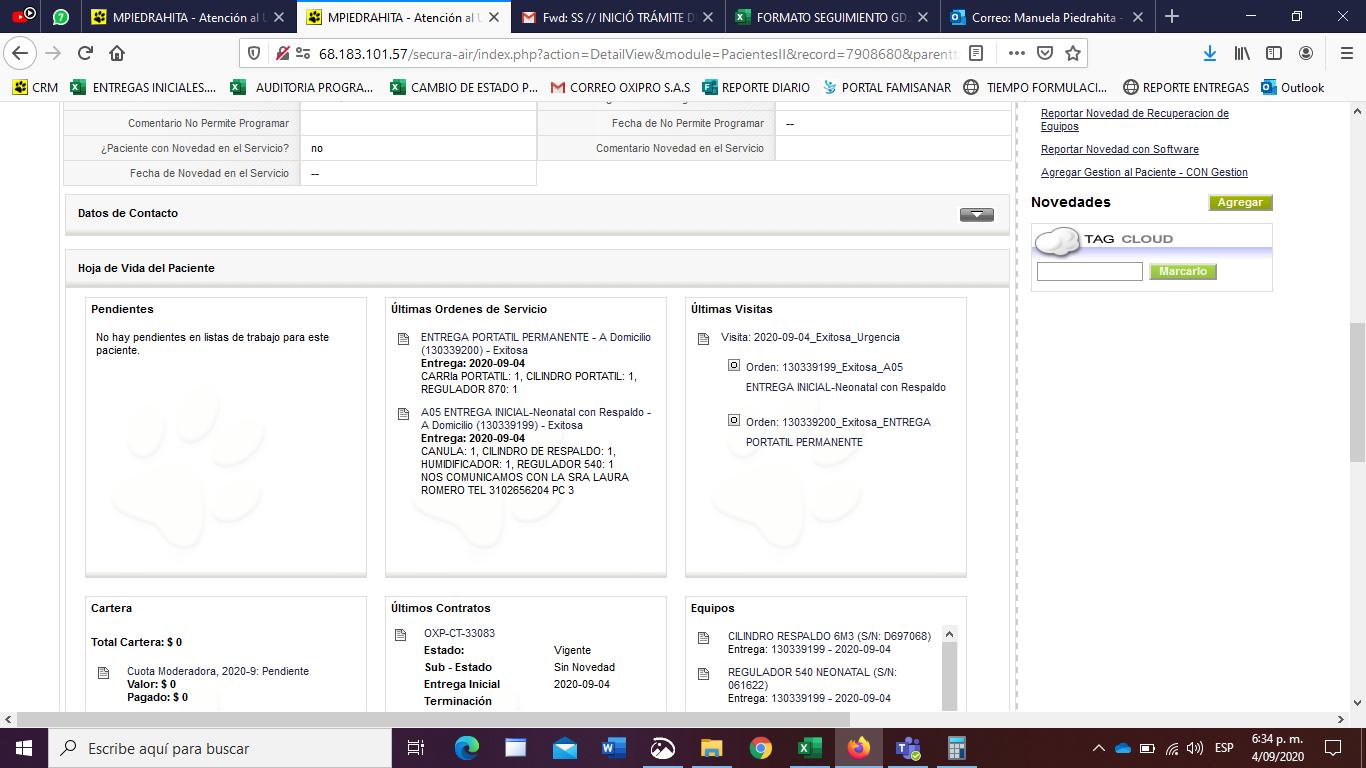Switch to FORMATO SEGUIMIENTO tab
1366x768 pixels.
coord(832,17)
